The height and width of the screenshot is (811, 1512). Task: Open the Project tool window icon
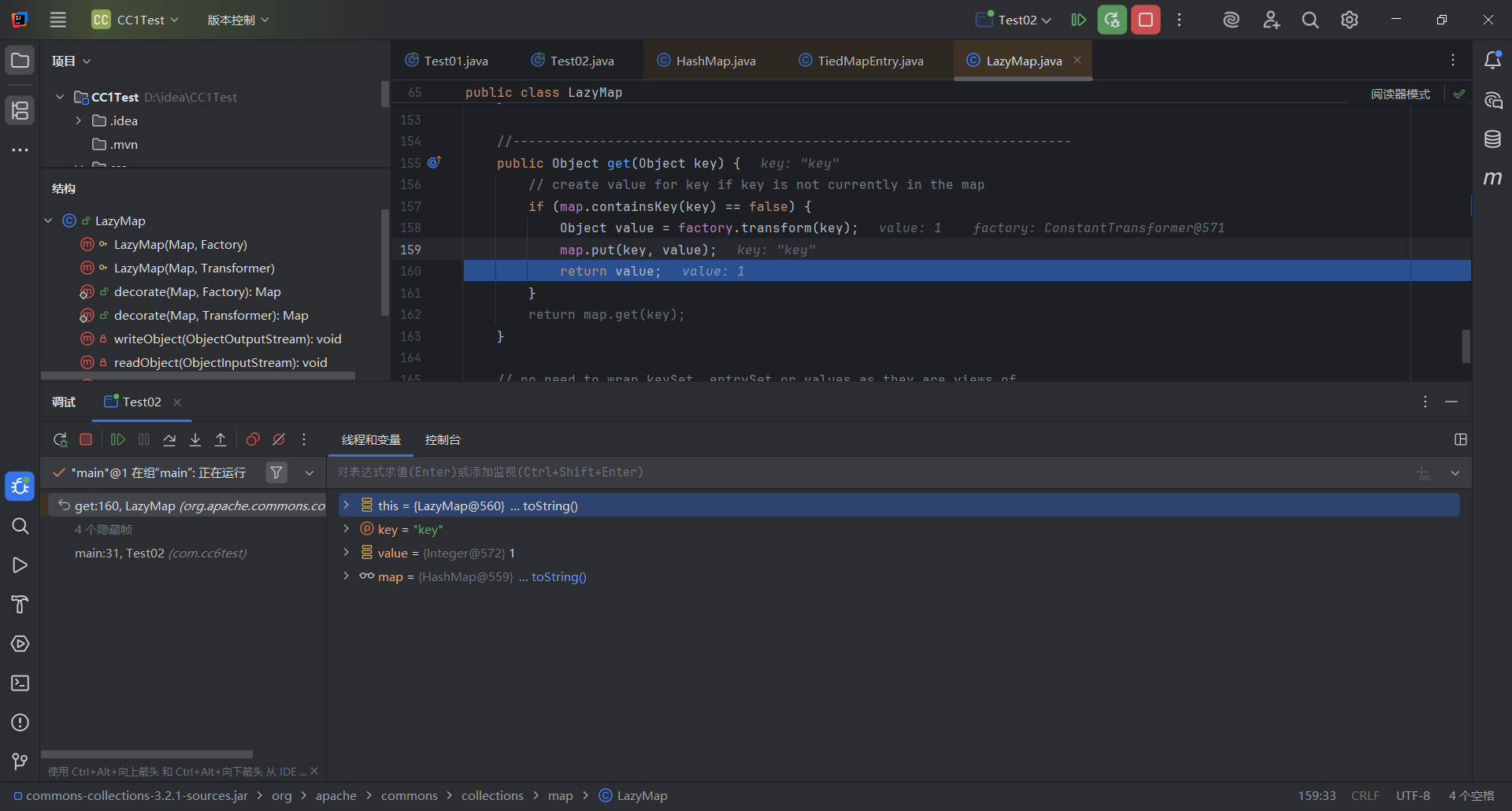click(20, 61)
